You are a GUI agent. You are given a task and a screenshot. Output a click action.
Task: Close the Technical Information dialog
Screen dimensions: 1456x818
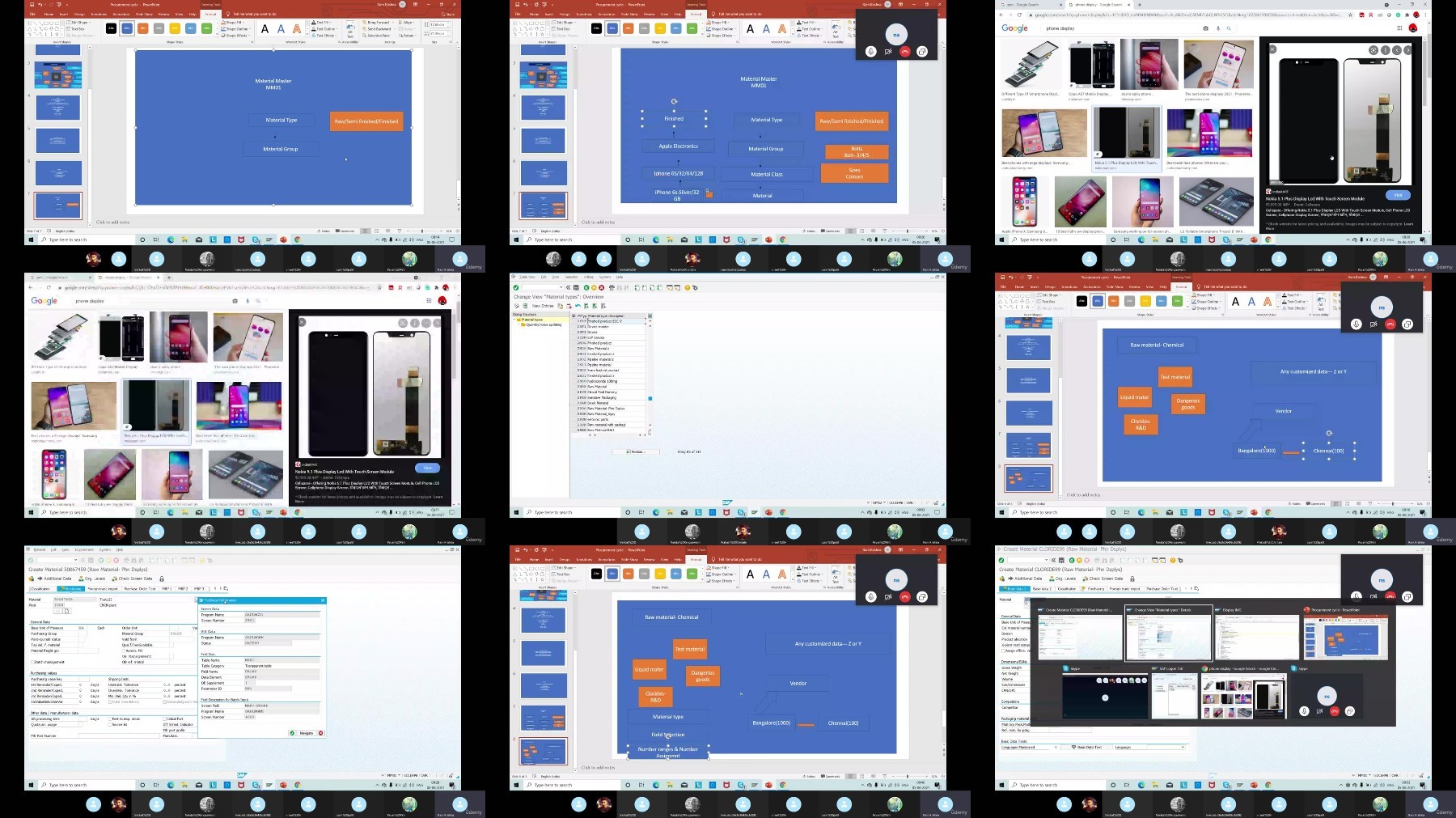pos(323,600)
